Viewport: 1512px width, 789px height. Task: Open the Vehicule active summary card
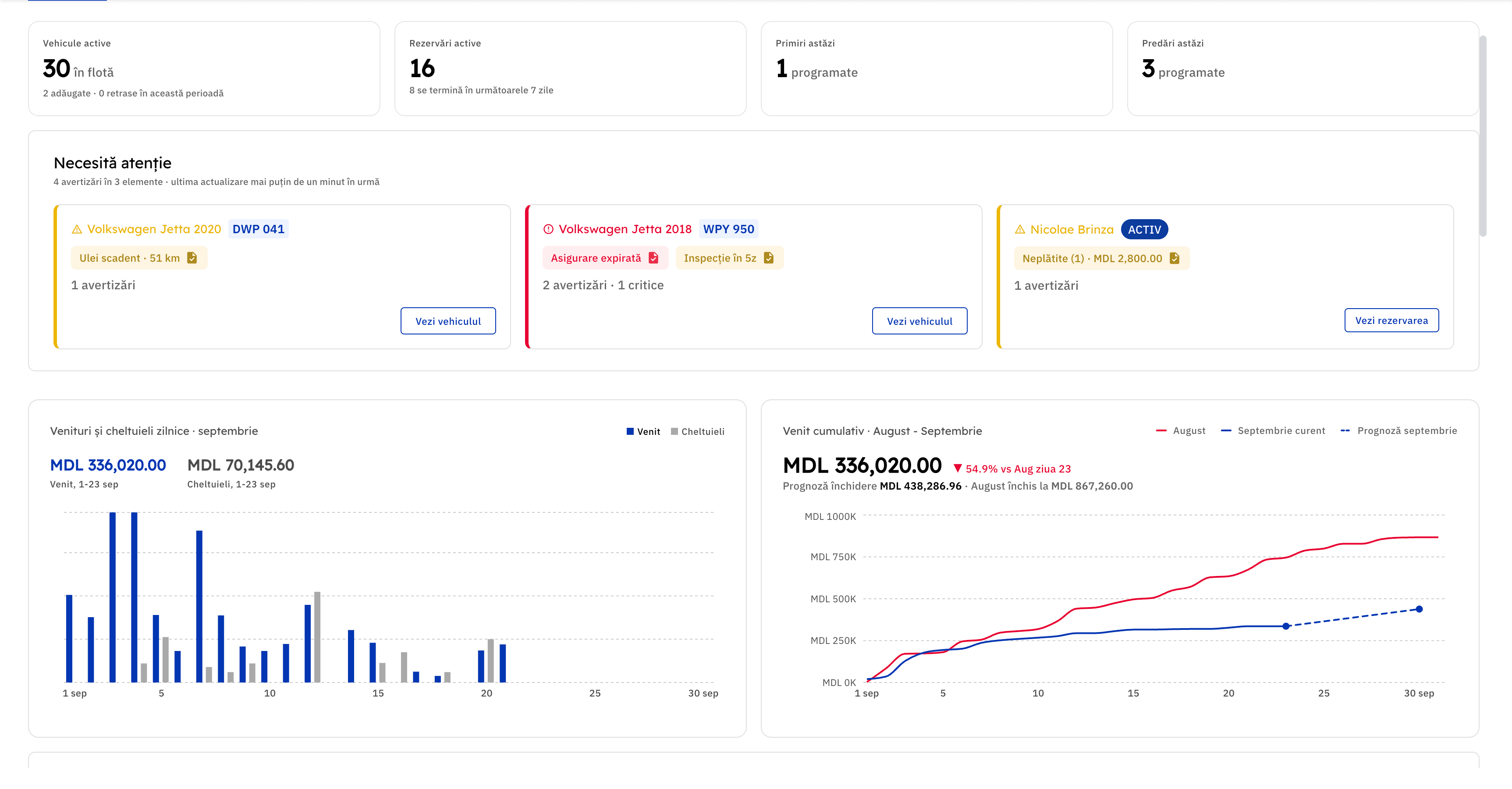pyautogui.click(x=204, y=69)
